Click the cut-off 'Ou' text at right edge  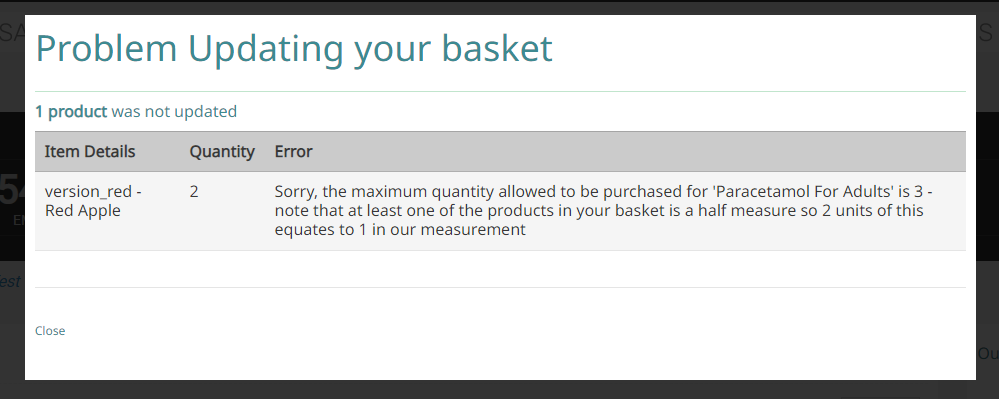coord(988,354)
